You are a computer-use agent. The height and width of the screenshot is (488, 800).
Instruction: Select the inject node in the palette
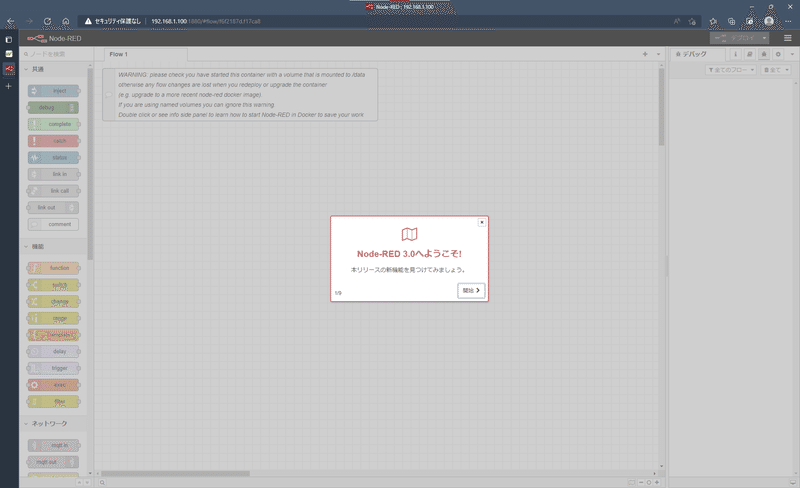[x=54, y=91]
